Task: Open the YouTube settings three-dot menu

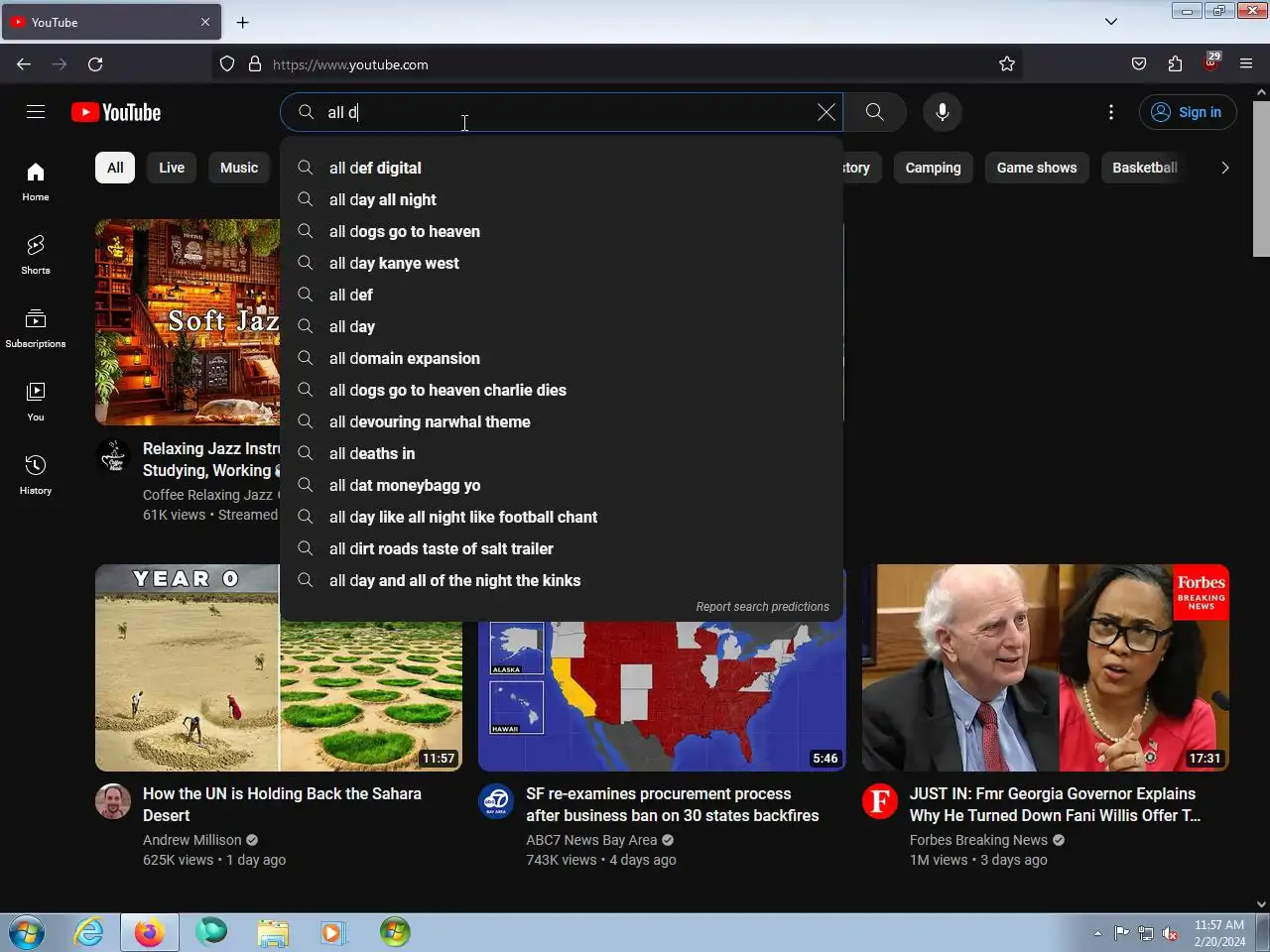Action: coord(1111,112)
